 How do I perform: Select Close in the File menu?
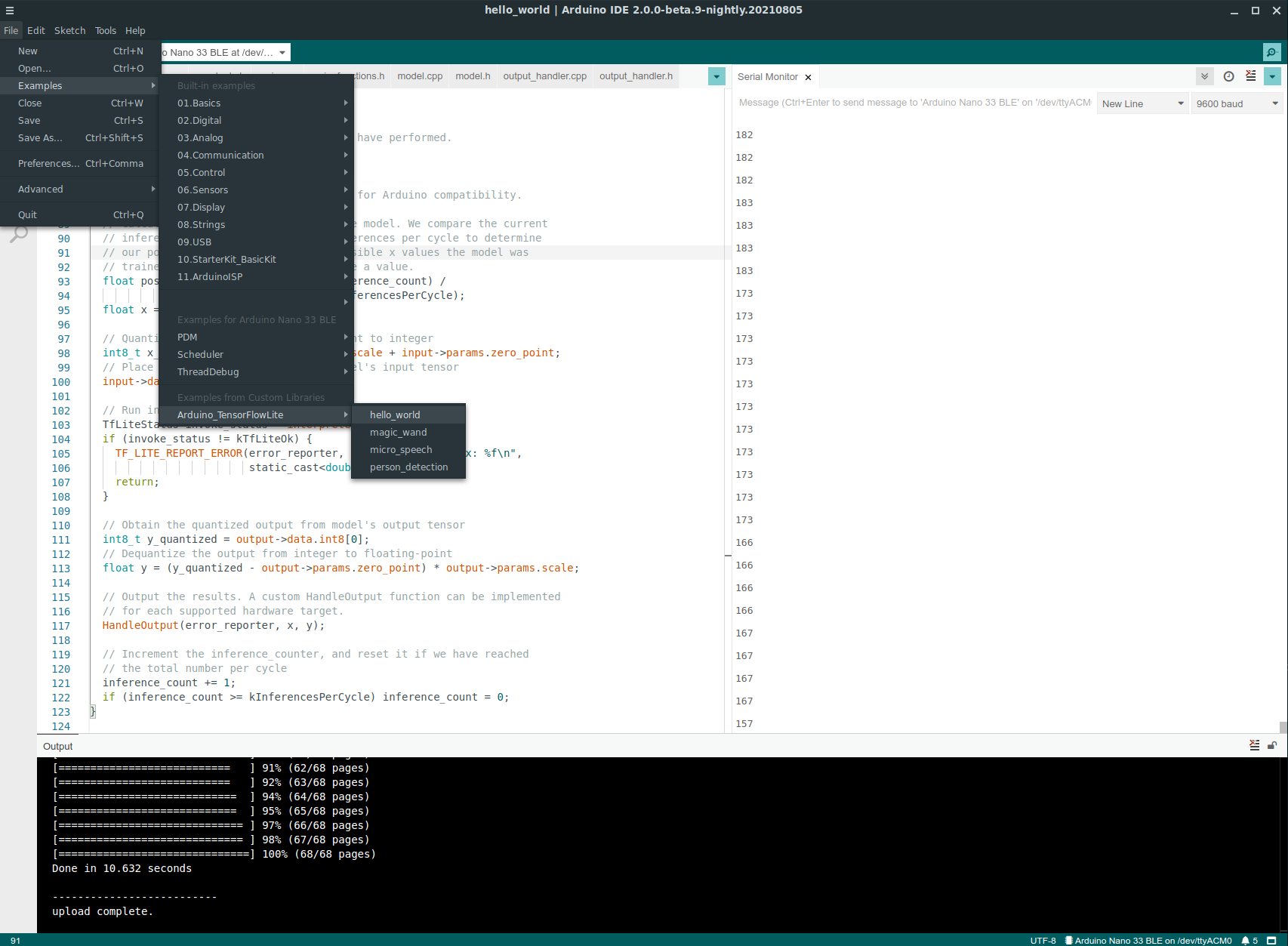coord(80,103)
